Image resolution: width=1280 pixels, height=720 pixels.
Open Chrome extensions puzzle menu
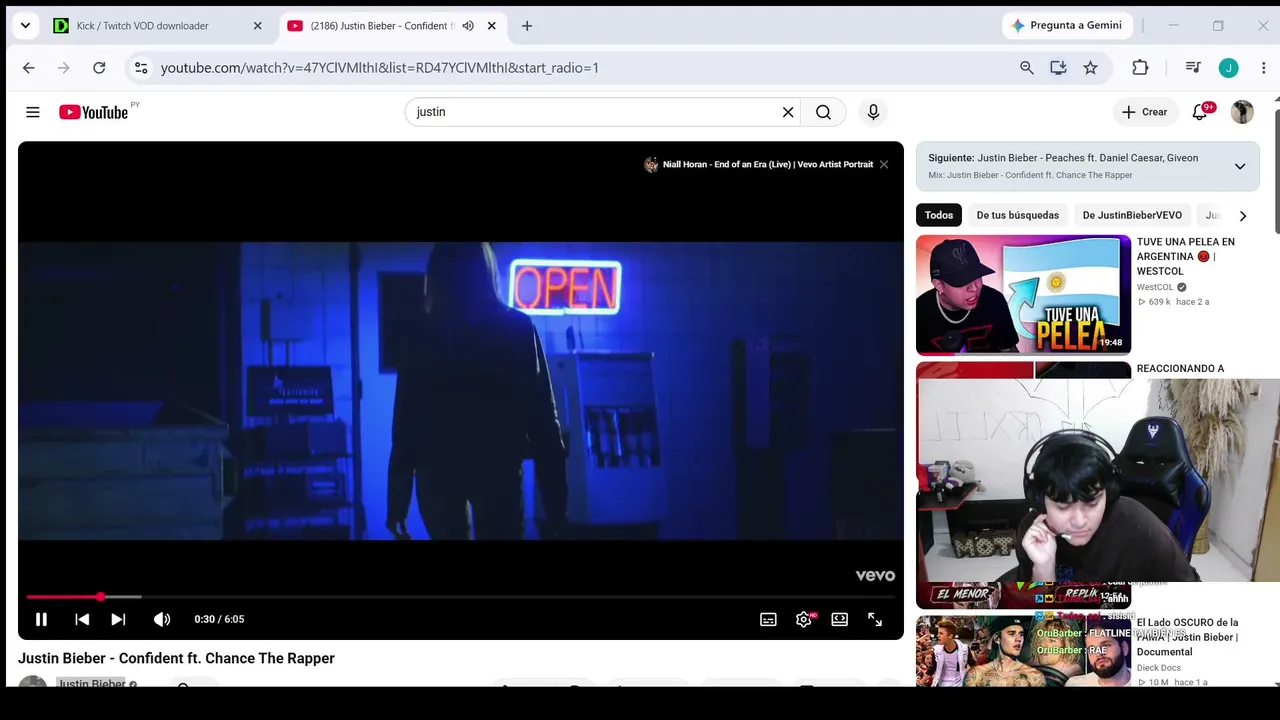1140,68
